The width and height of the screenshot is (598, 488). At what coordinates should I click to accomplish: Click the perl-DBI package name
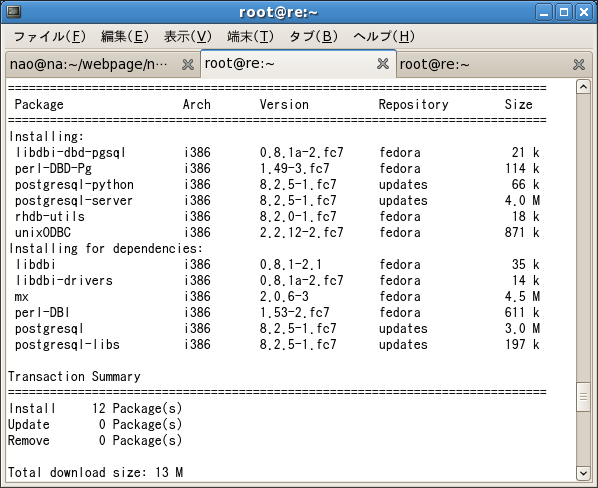42,313
